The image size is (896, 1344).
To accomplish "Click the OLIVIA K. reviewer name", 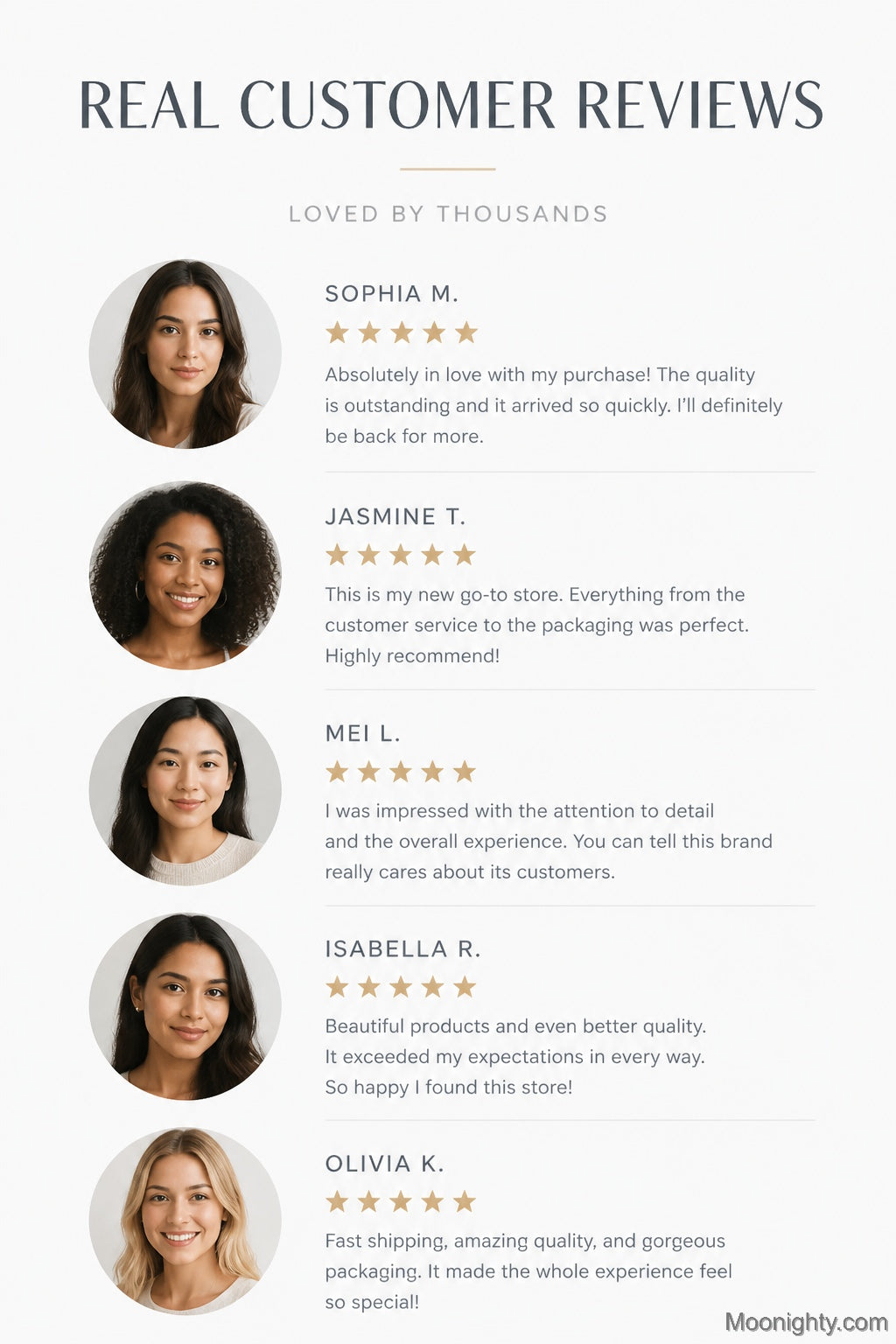I will tap(385, 1165).
